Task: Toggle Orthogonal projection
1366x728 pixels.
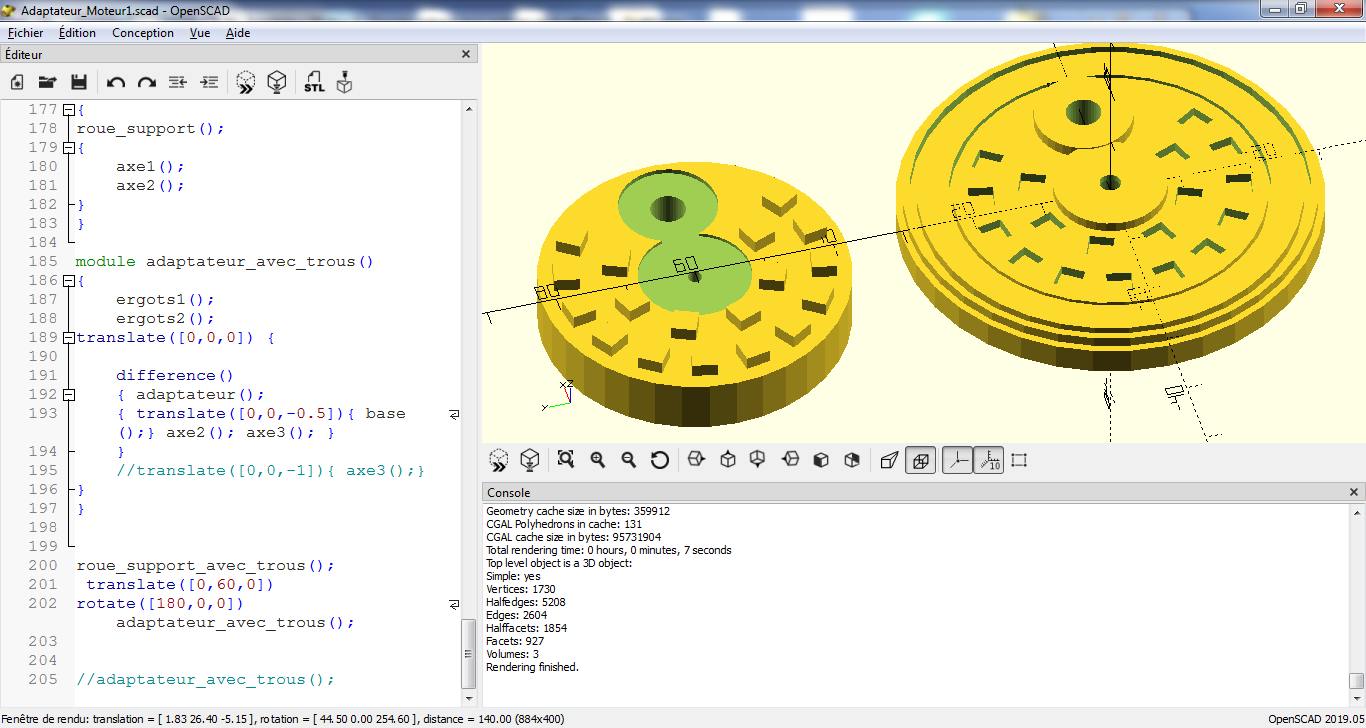Action: pos(920,460)
